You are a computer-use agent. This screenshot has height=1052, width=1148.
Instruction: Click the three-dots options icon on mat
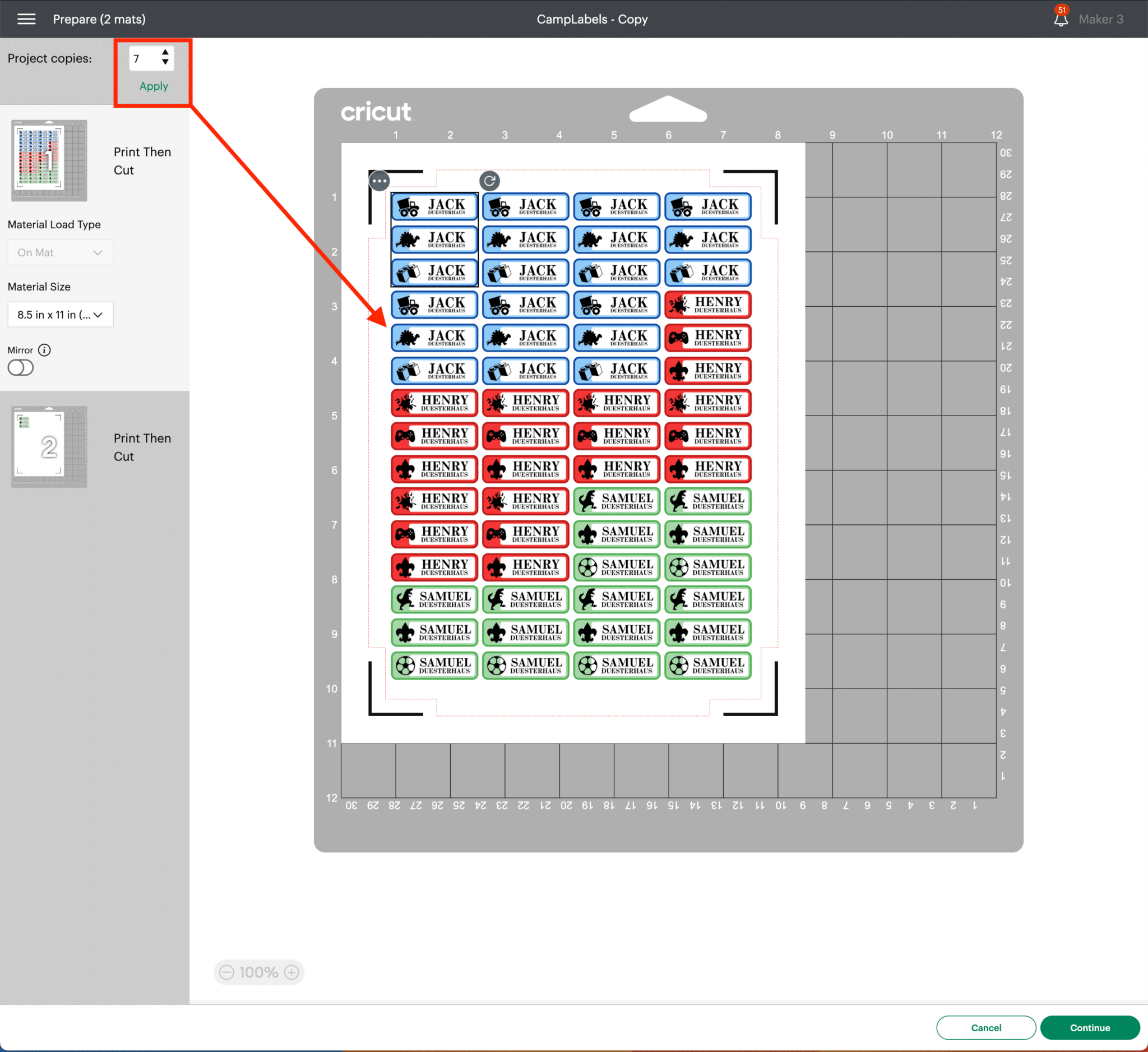(379, 181)
